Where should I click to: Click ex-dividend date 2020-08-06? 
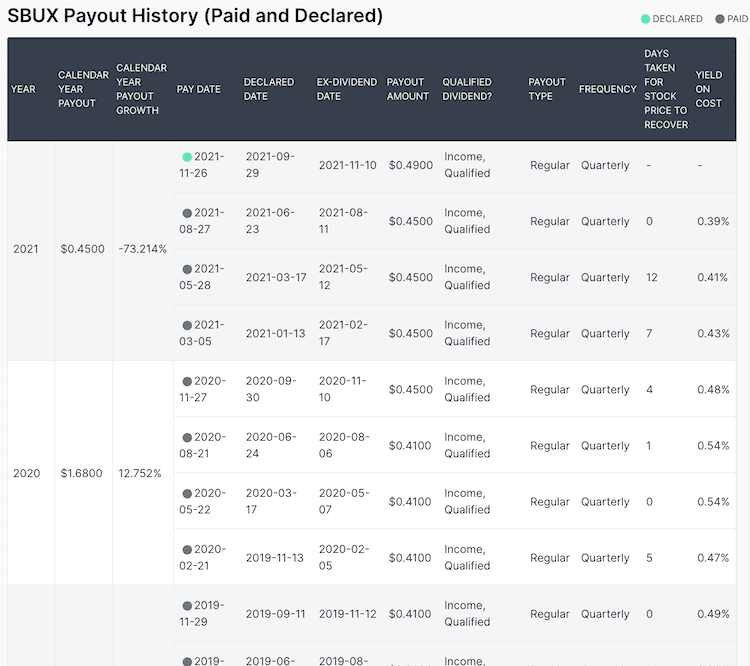pyautogui.click(x=344, y=445)
